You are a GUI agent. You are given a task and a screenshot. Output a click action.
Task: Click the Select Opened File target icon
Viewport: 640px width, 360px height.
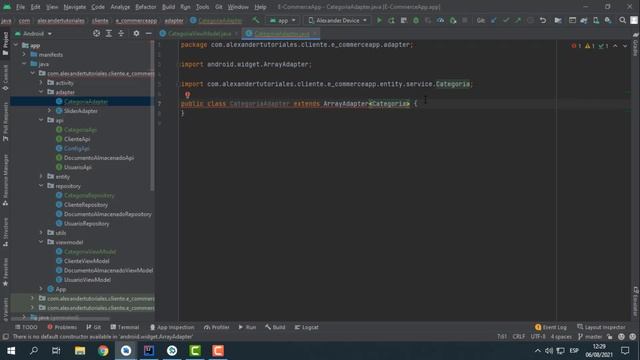[96, 33]
